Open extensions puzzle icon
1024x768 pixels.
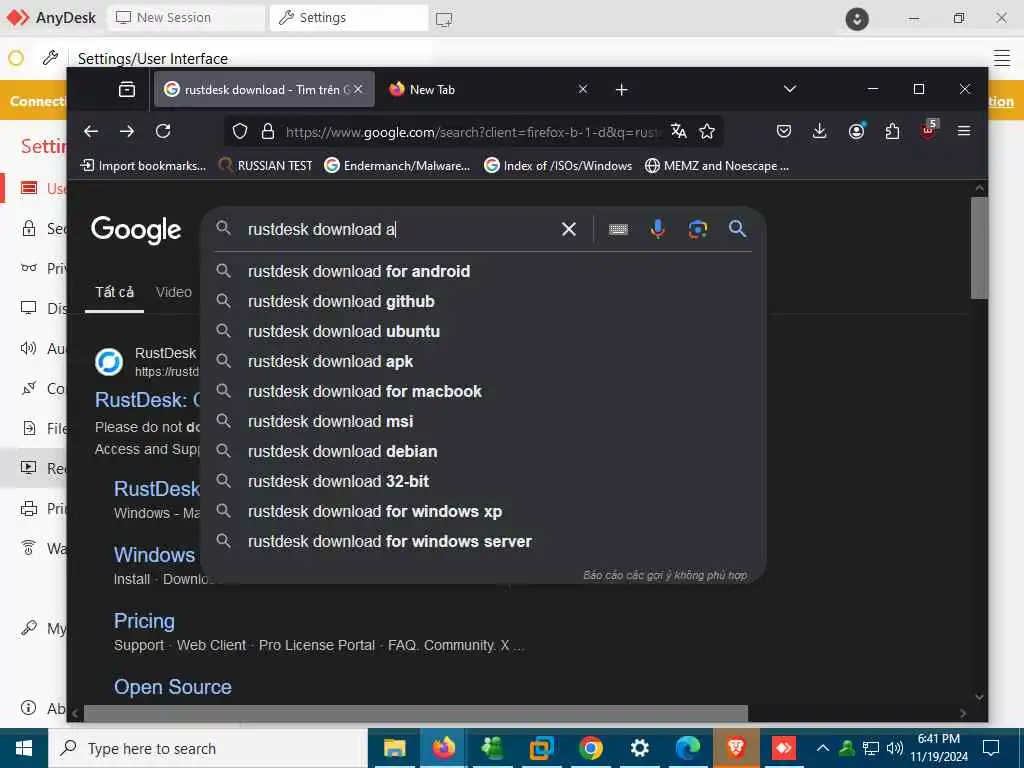pyautogui.click(x=892, y=131)
